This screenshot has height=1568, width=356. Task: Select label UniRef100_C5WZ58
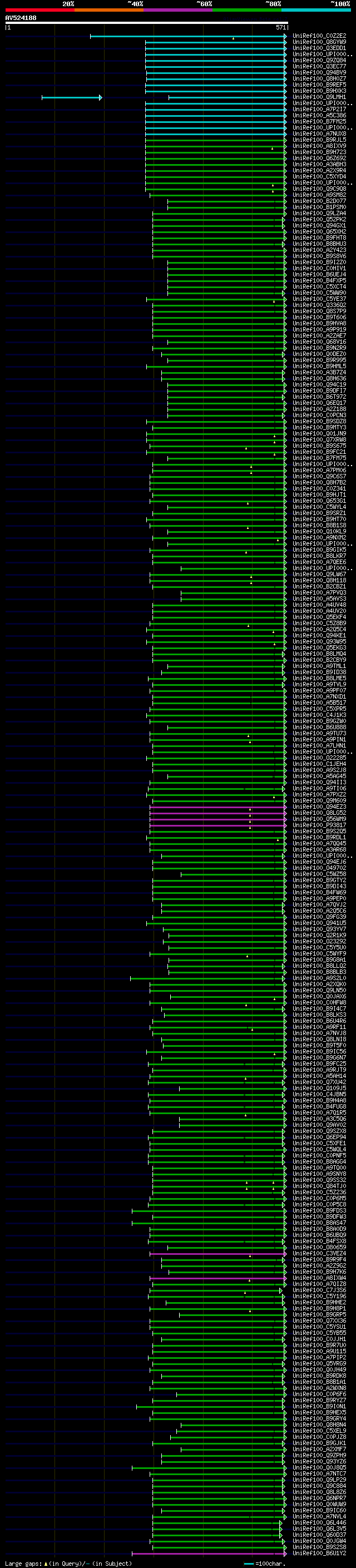point(319,875)
